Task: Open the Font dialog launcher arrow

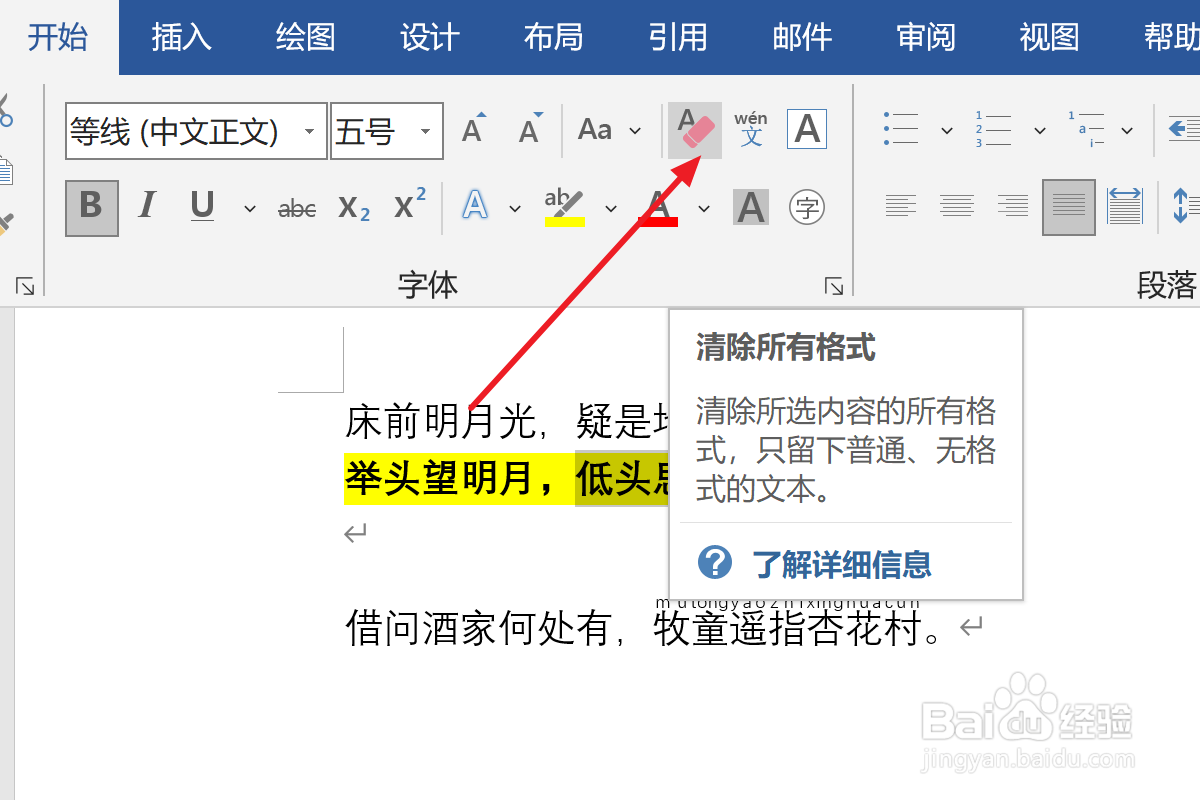Action: (833, 286)
